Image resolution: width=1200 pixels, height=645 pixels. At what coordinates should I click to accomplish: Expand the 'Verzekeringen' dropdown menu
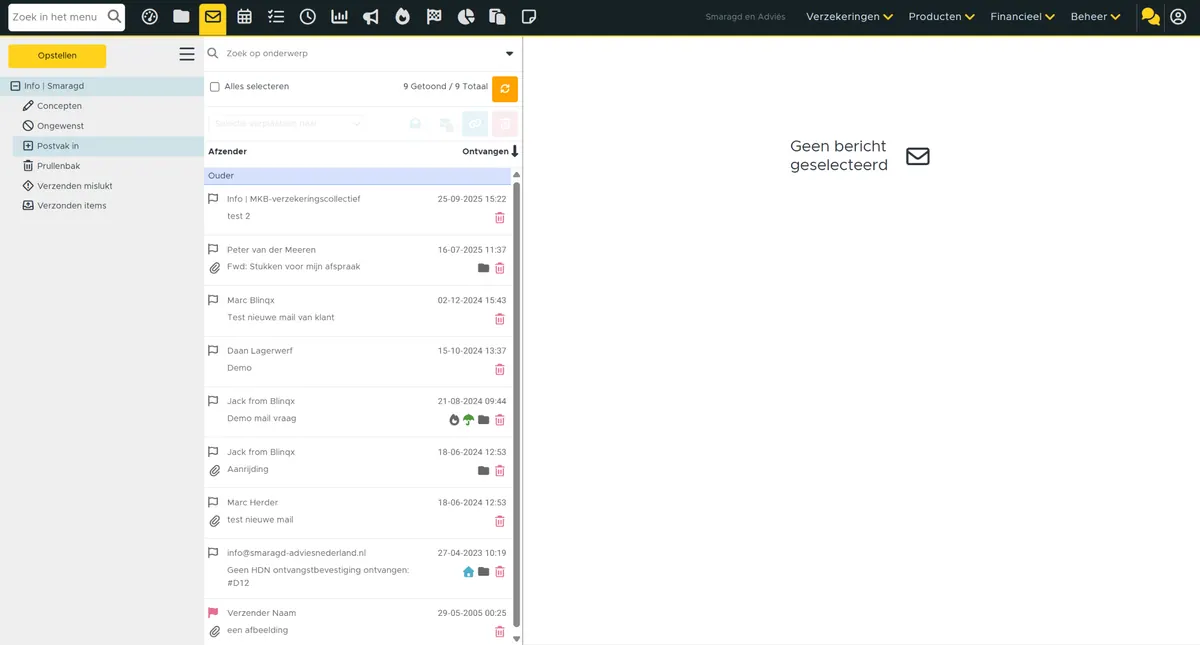click(849, 17)
